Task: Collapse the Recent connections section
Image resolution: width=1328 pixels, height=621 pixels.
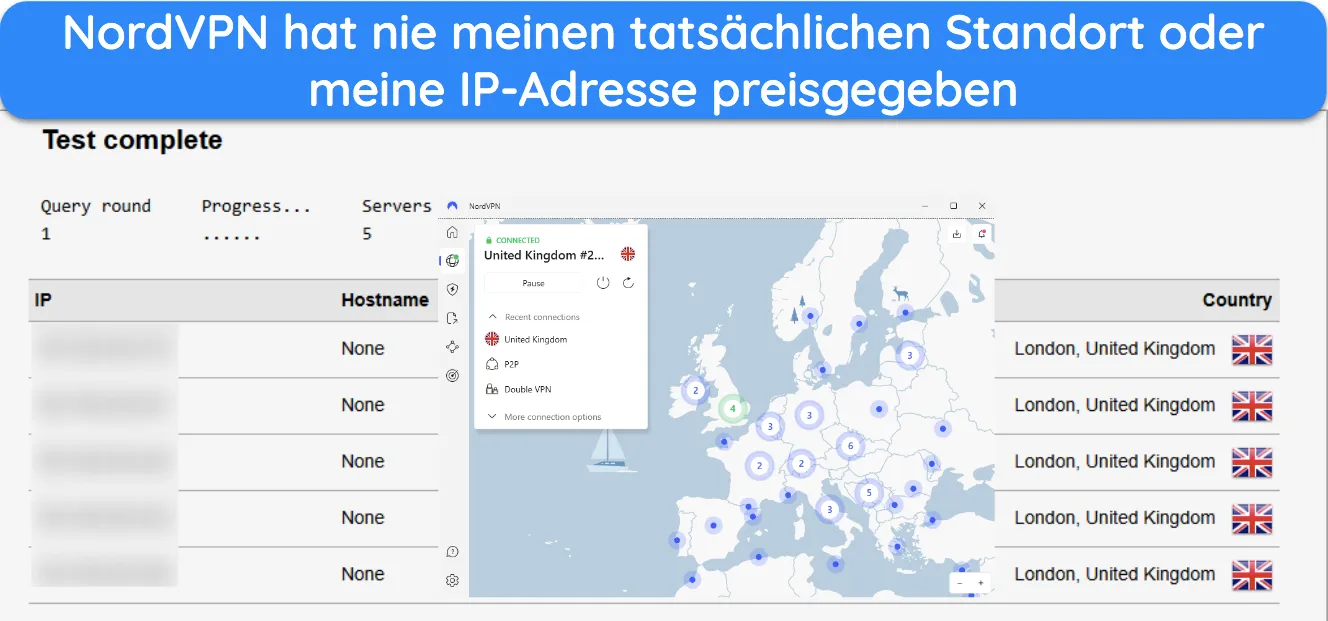Action: [x=534, y=317]
